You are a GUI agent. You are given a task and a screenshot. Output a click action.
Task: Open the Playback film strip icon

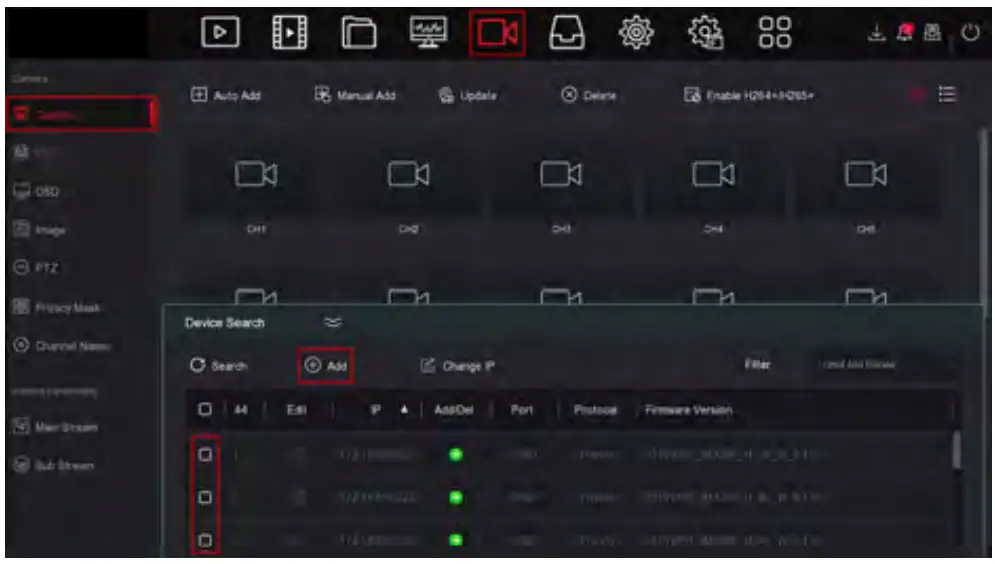pyautogui.click(x=289, y=32)
